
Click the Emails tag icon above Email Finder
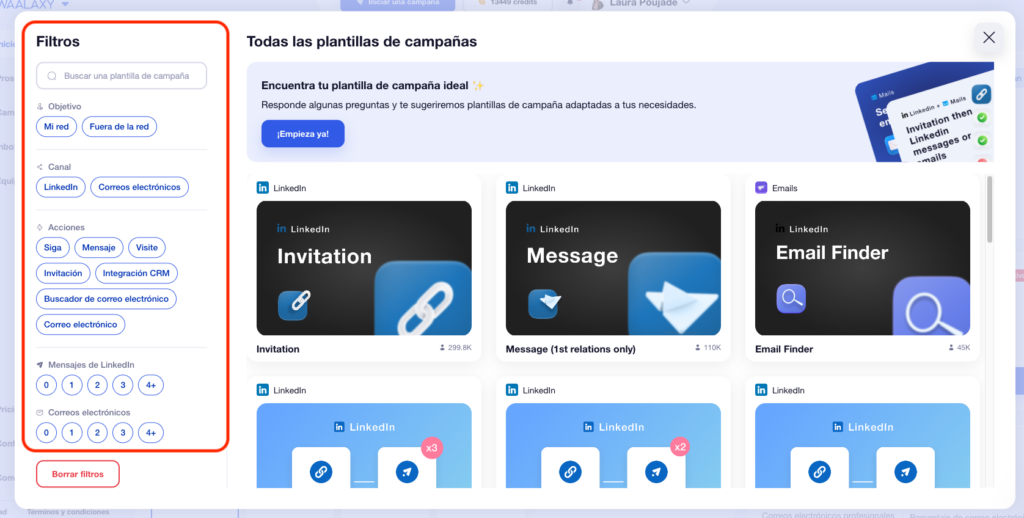(761, 188)
